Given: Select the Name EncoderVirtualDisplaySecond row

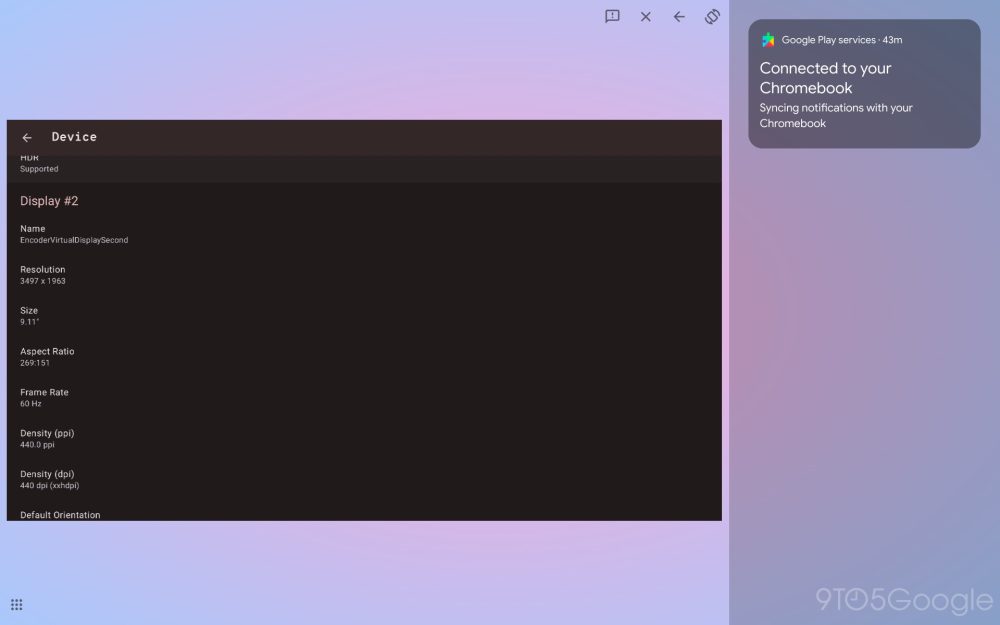Looking at the screenshot, I should click(x=74, y=234).
